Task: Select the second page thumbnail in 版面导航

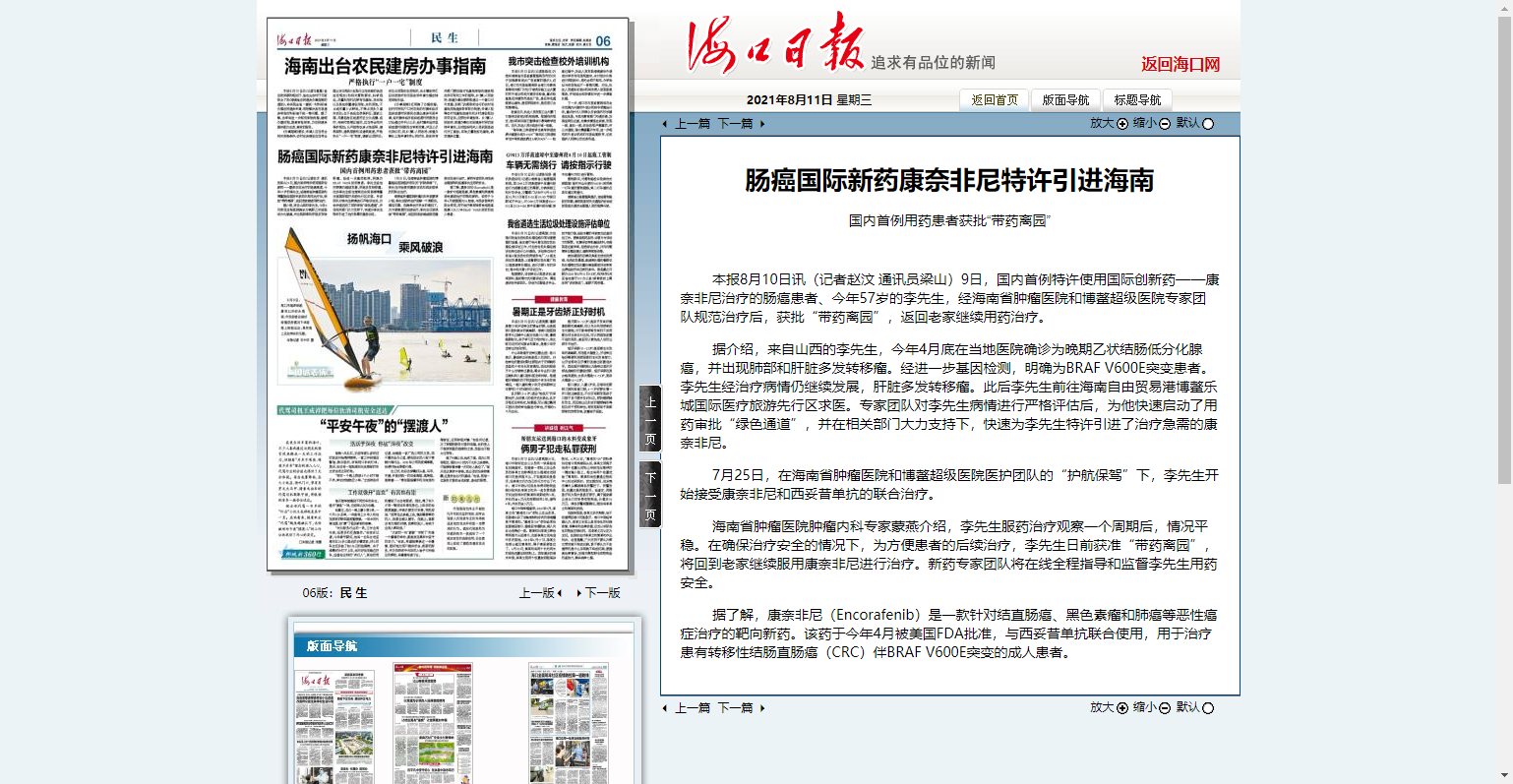Action: pyautogui.click(x=432, y=723)
